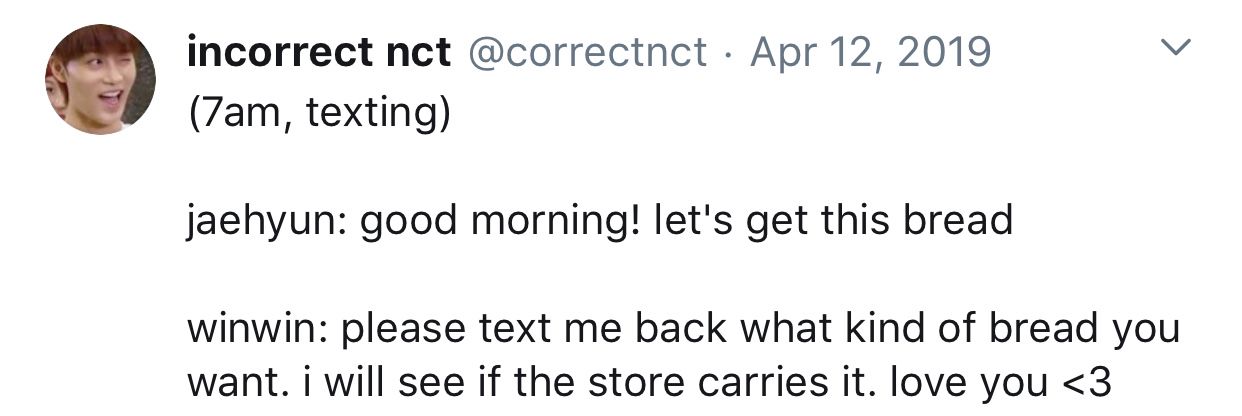Click the jaehyun good morning line
Viewport: 1242px width, 416px height.
599,221
